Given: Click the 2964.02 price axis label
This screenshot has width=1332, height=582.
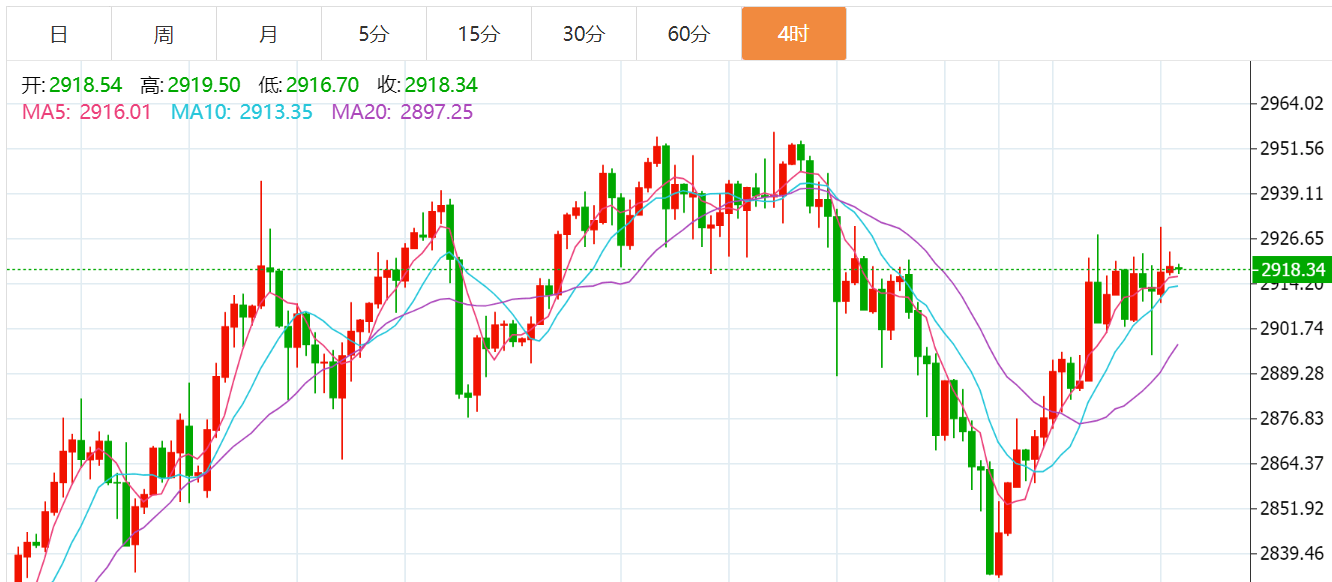Looking at the screenshot, I should point(1292,104).
